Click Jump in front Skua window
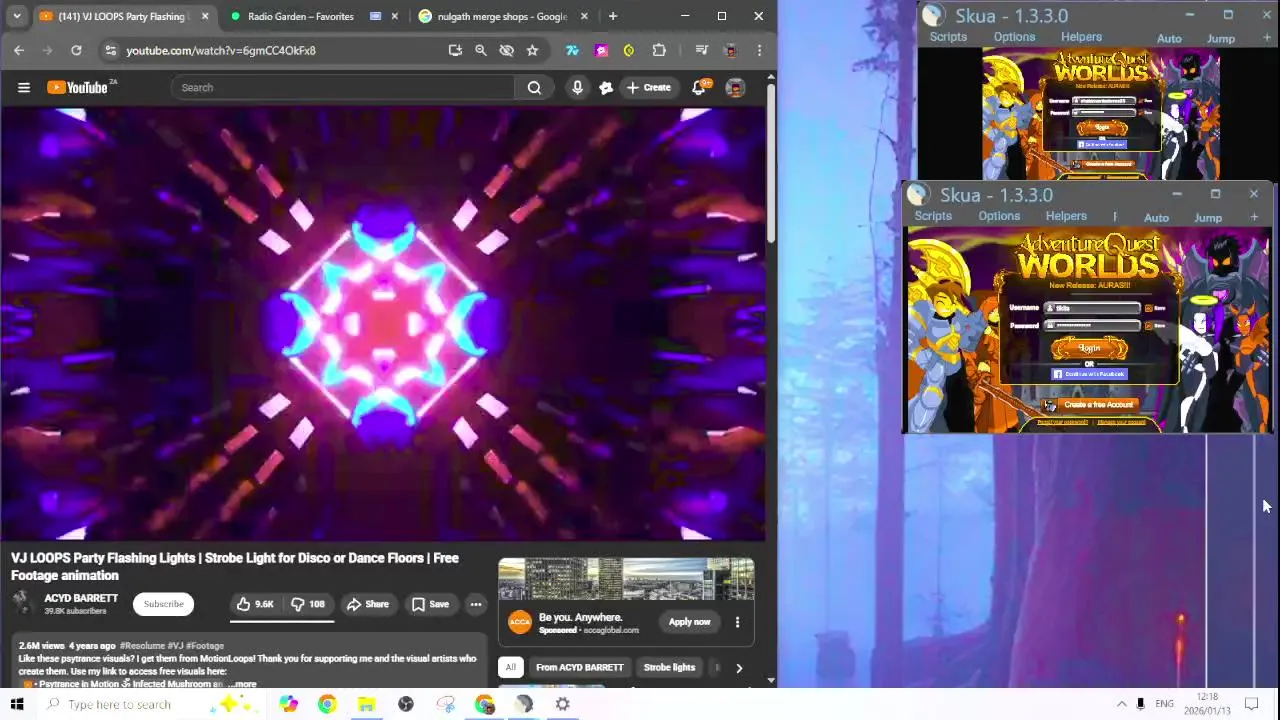This screenshot has height=720, width=1280. click(1208, 217)
